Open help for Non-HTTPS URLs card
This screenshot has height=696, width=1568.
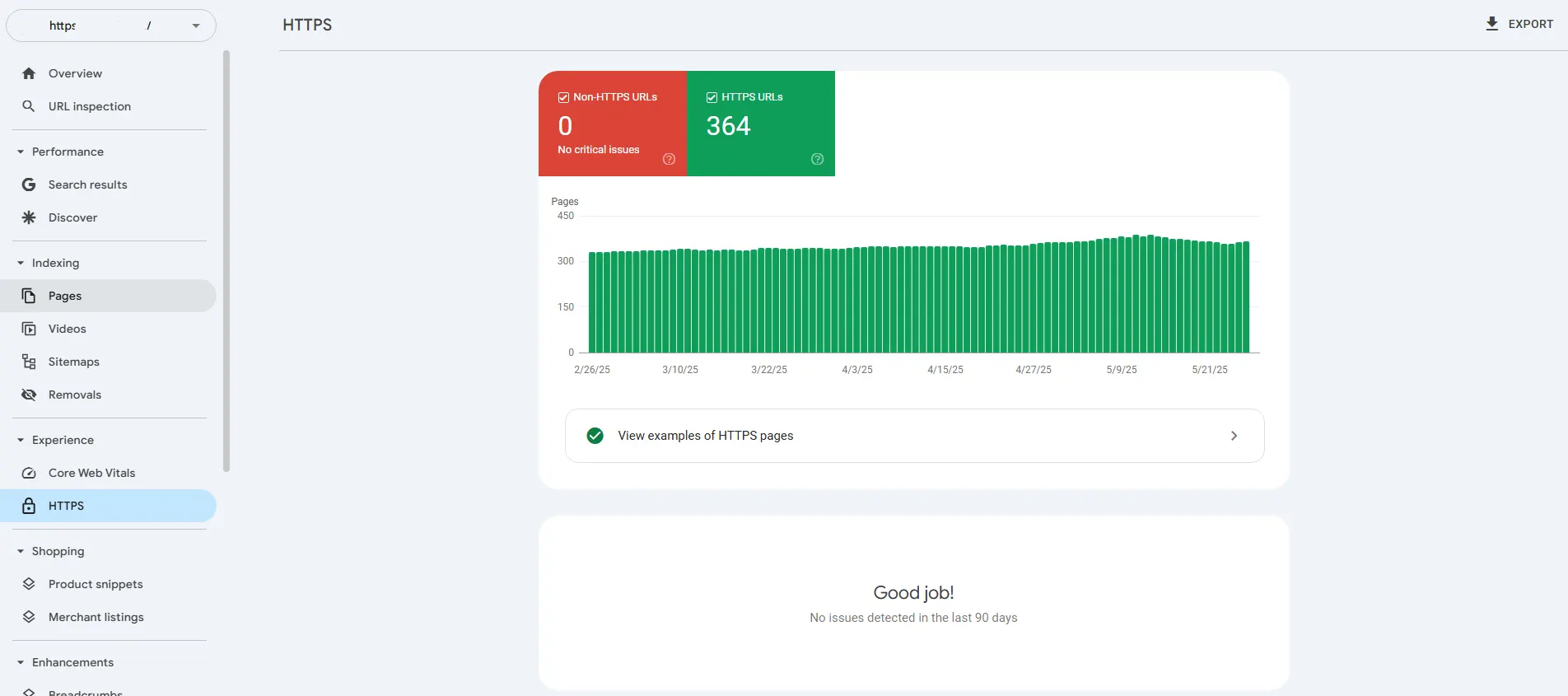click(x=669, y=159)
